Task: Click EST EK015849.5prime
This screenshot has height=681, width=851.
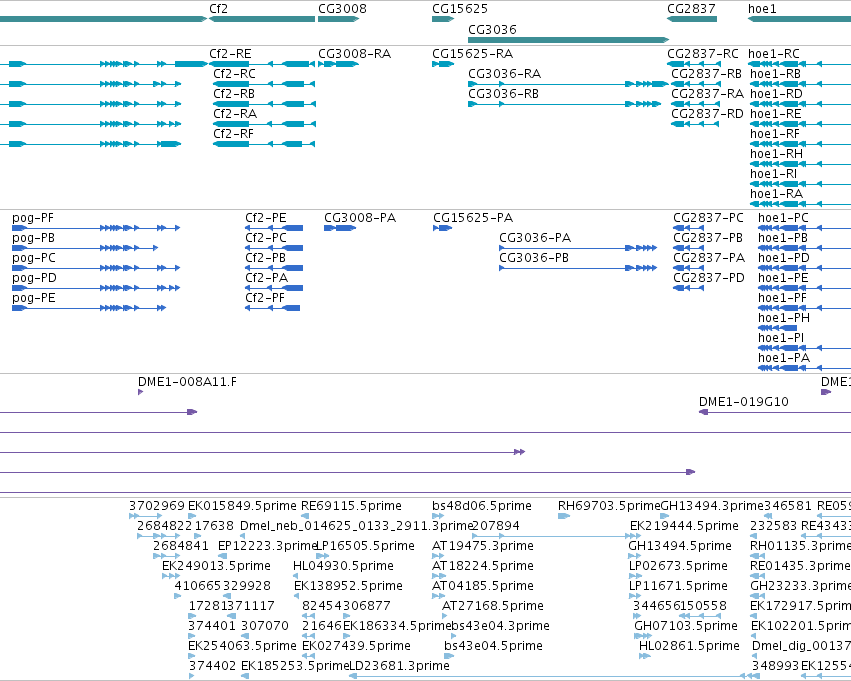Action: [x=242, y=506]
